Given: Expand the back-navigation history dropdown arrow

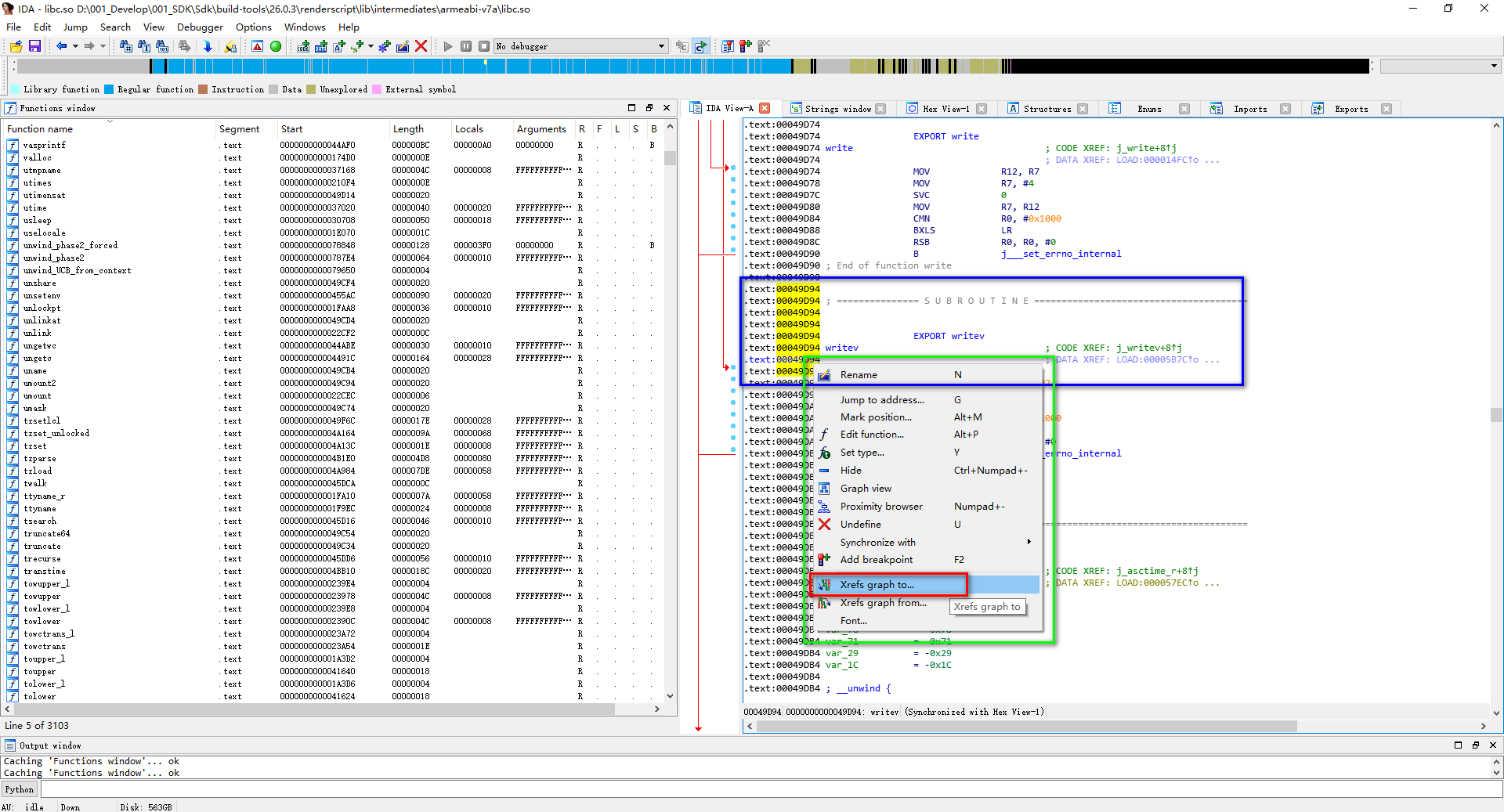Looking at the screenshot, I should (74, 46).
